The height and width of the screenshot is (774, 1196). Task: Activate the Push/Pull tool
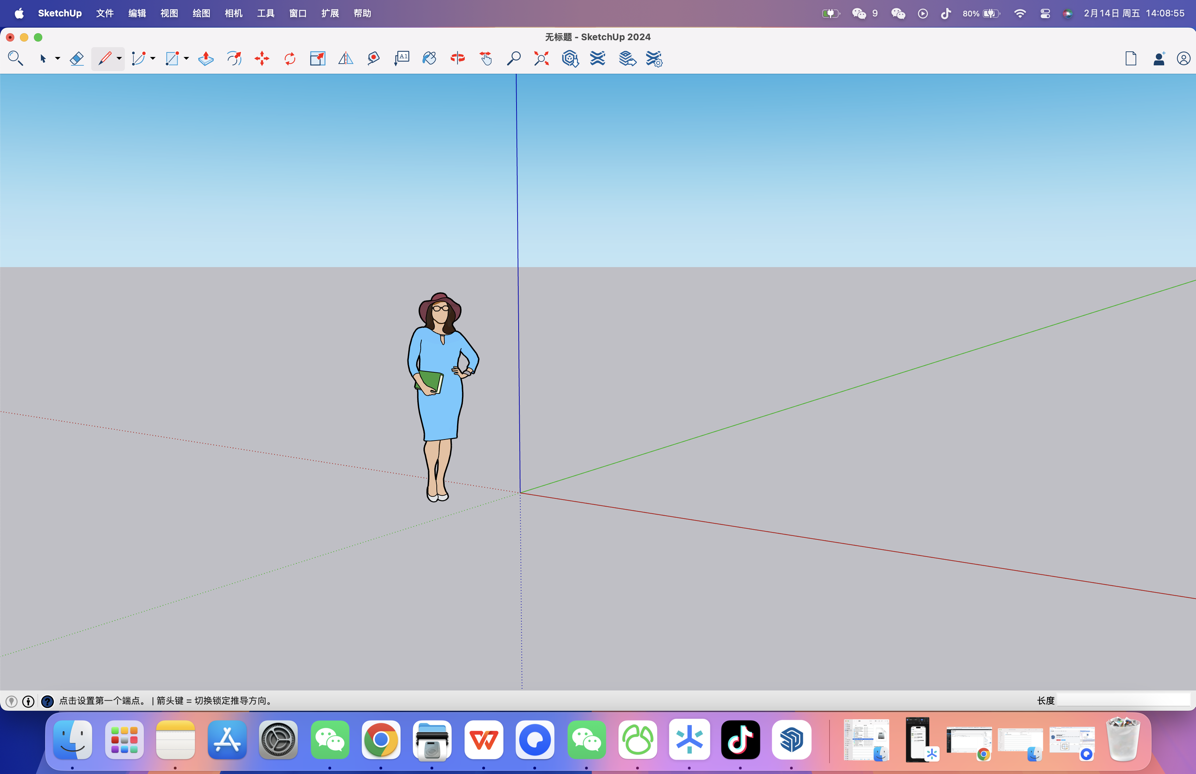coord(205,58)
